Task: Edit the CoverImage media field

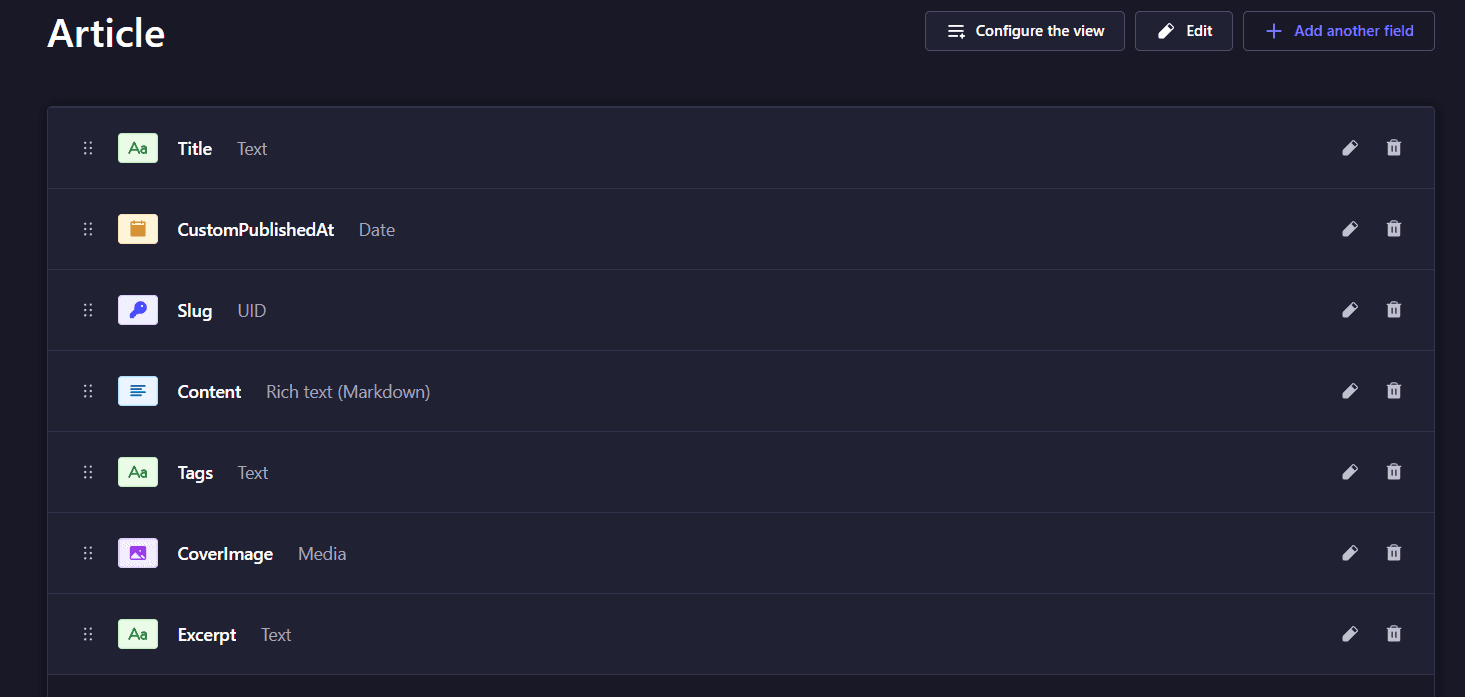Action: tap(1350, 553)
